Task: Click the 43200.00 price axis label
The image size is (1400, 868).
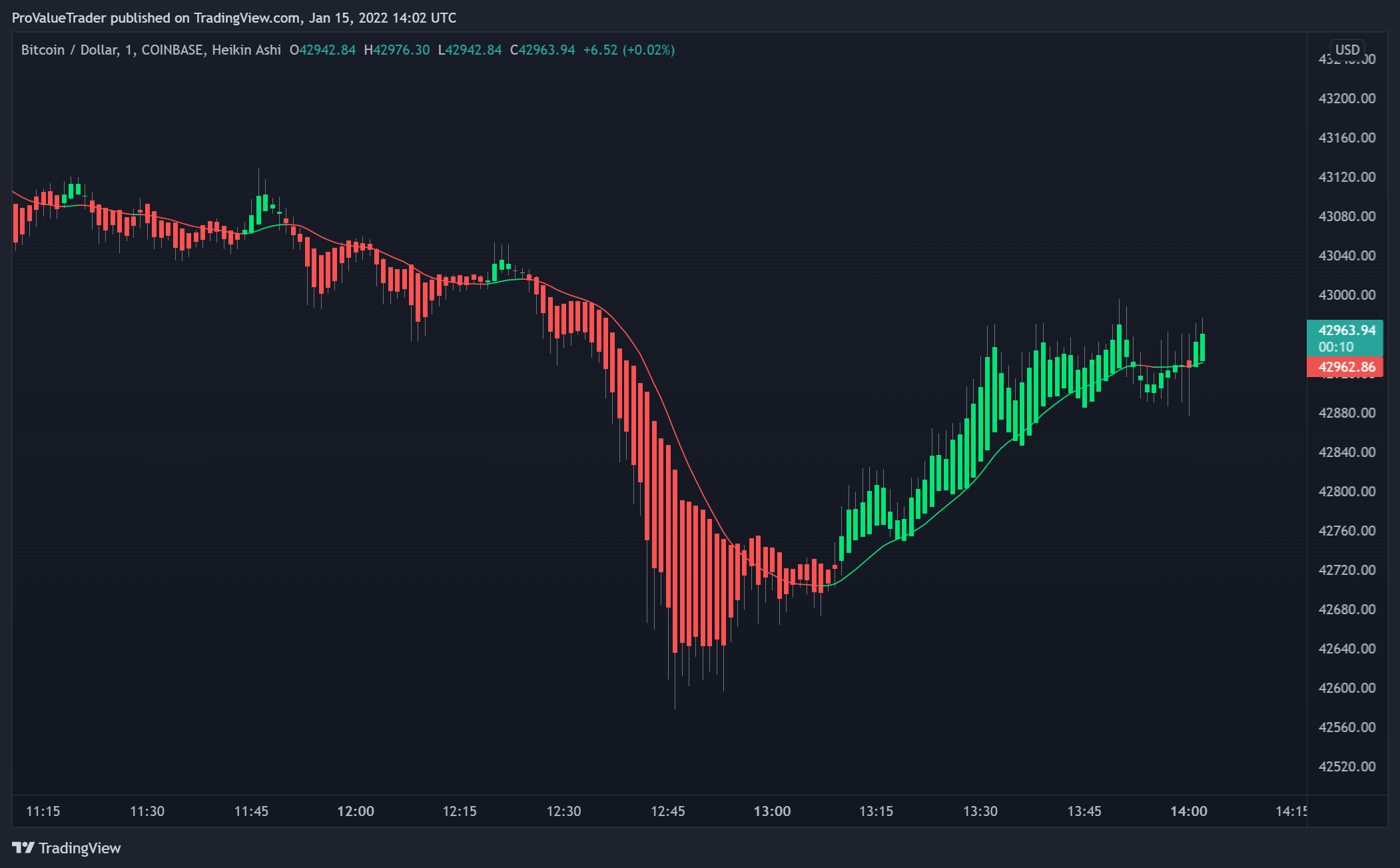Action: coord(1347,99)
